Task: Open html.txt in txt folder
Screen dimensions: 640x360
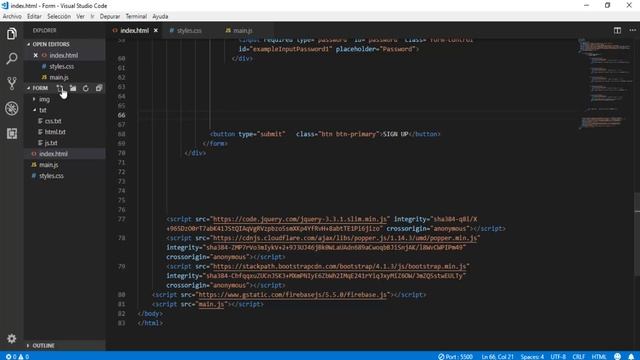Action: point(55,132)
